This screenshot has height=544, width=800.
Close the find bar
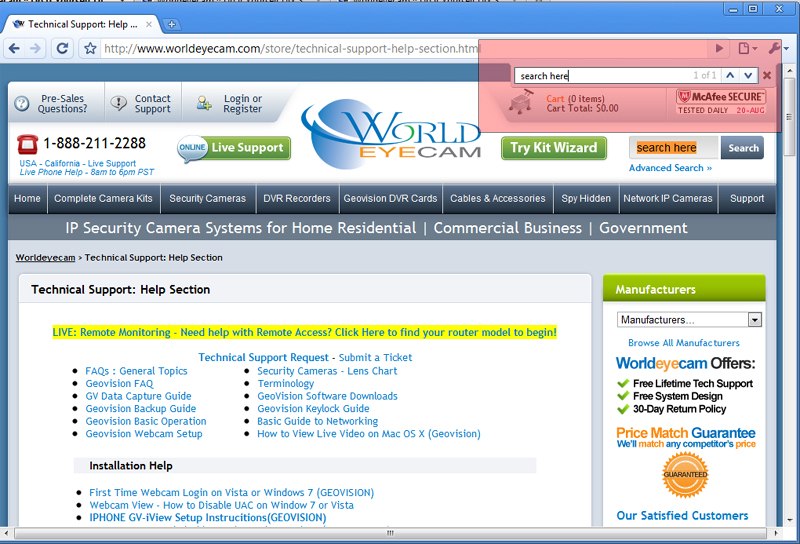click(x=767, y=76)
